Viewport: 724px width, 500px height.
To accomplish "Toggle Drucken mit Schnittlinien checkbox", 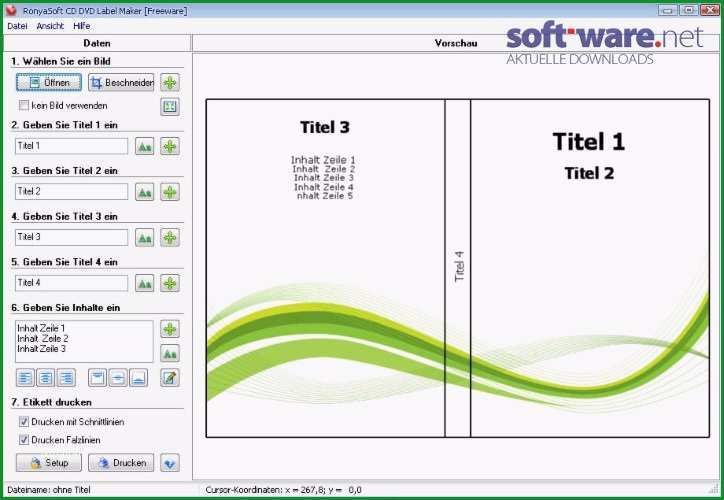I will tap(24, 422).
